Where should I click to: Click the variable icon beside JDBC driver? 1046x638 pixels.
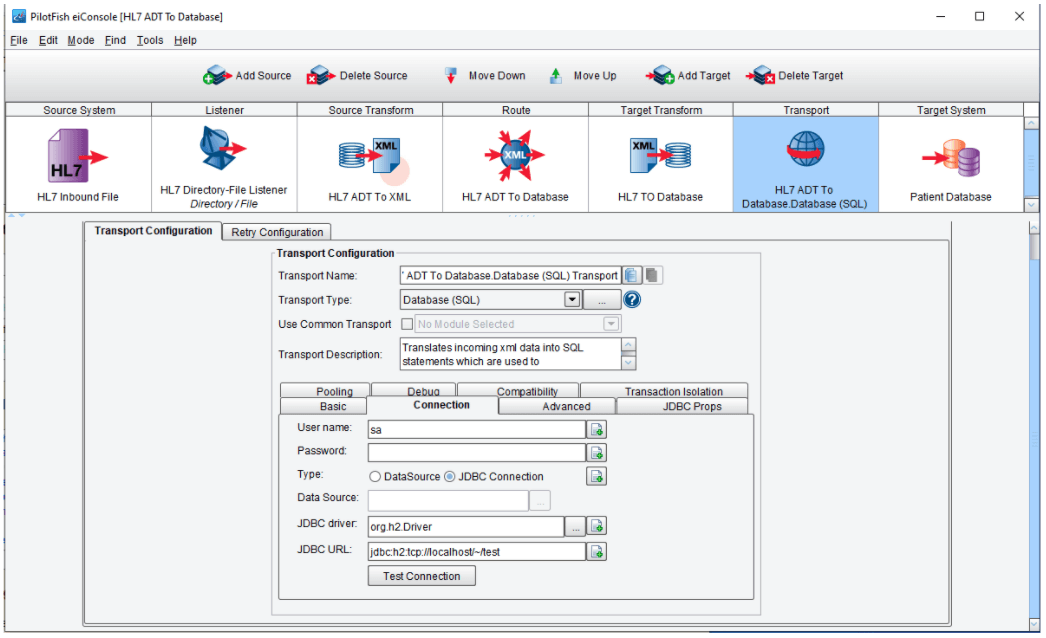pyautogui.click(x=596, y=527)
